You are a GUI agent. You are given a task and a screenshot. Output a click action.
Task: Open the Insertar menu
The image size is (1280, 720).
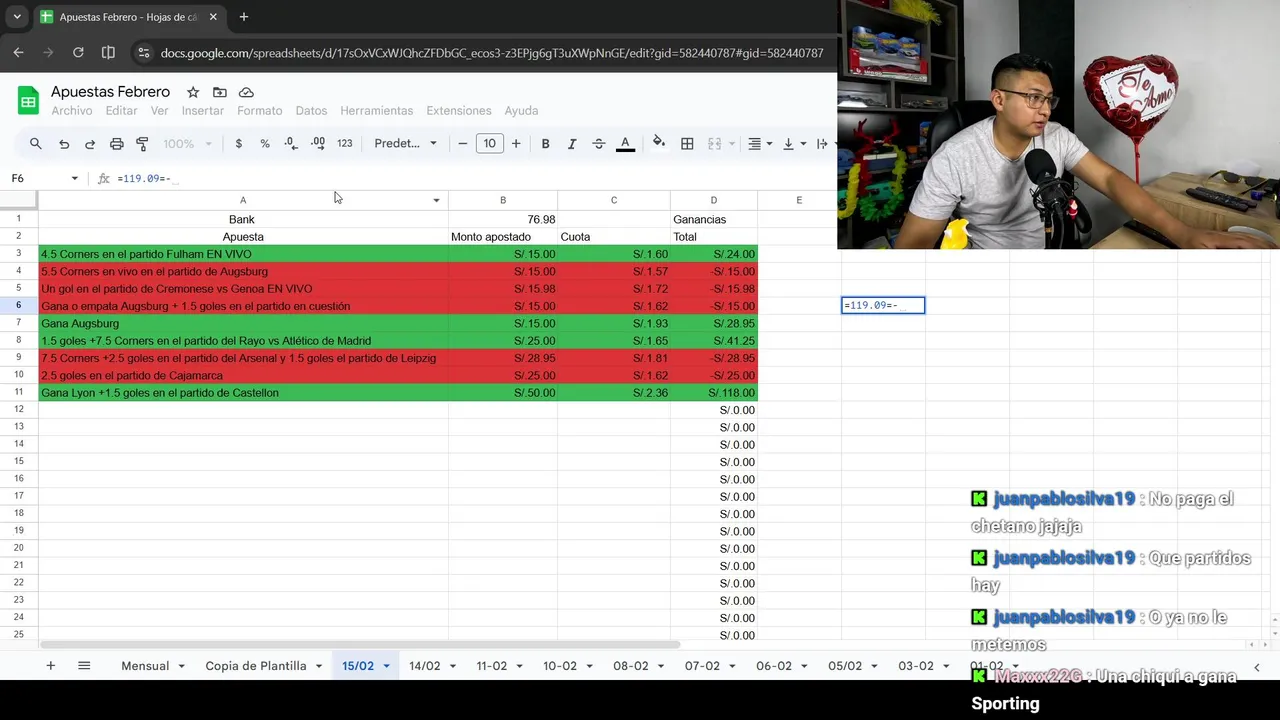click(203, 111)
